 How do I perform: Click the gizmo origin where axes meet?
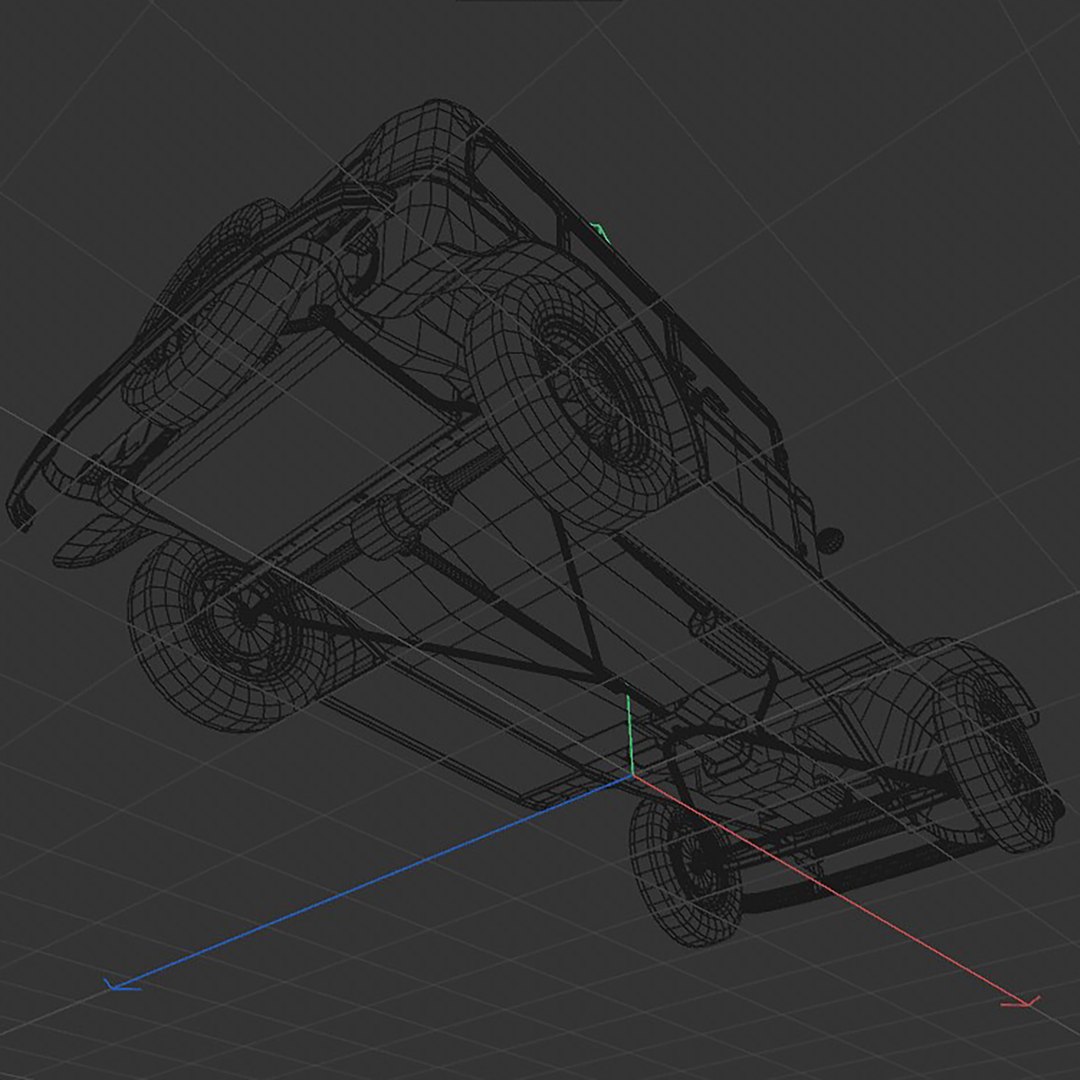coord(632,776)
